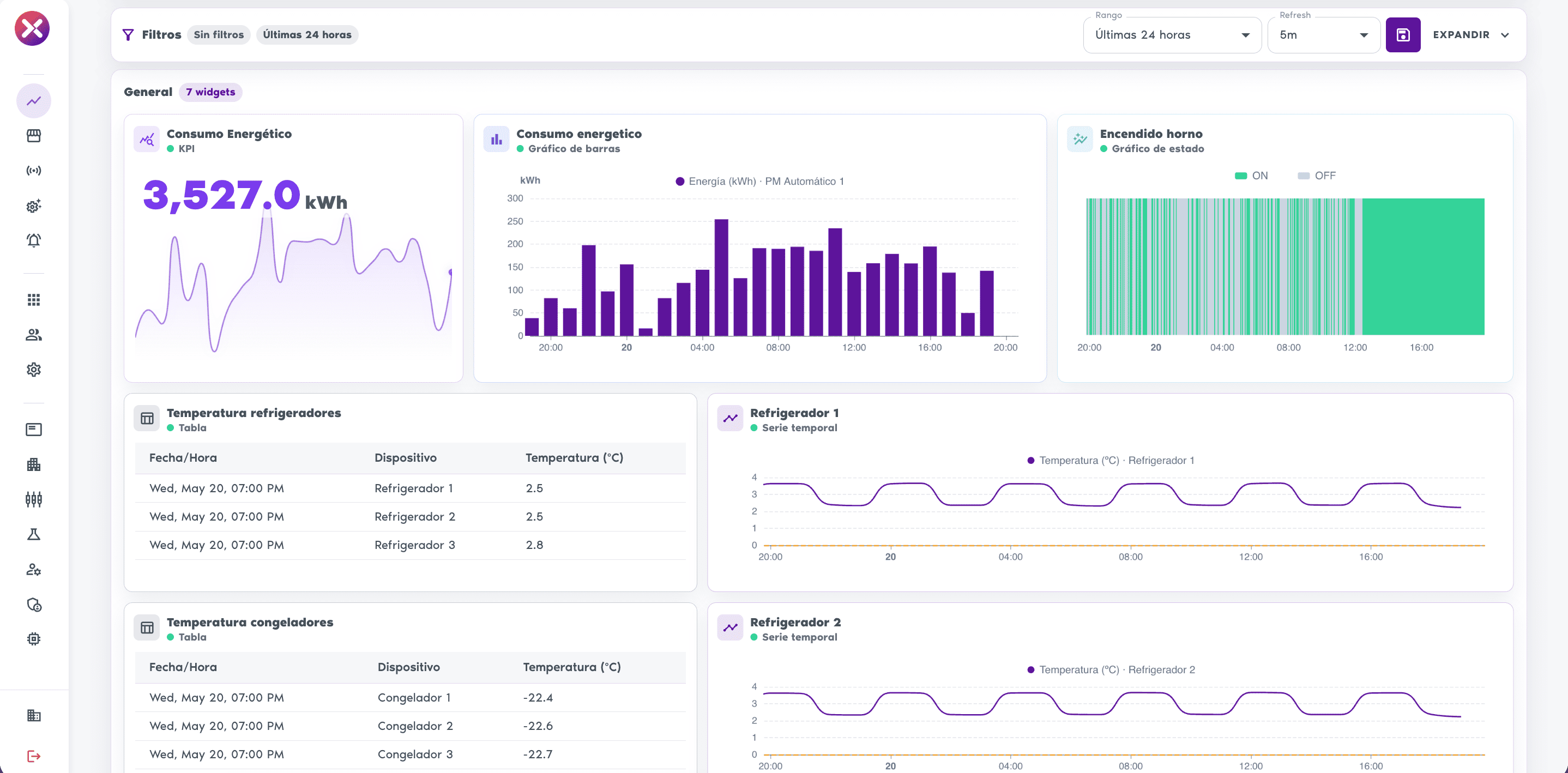Click the purple save dashboard button
1568x773 pixels.
point(1402,35)
